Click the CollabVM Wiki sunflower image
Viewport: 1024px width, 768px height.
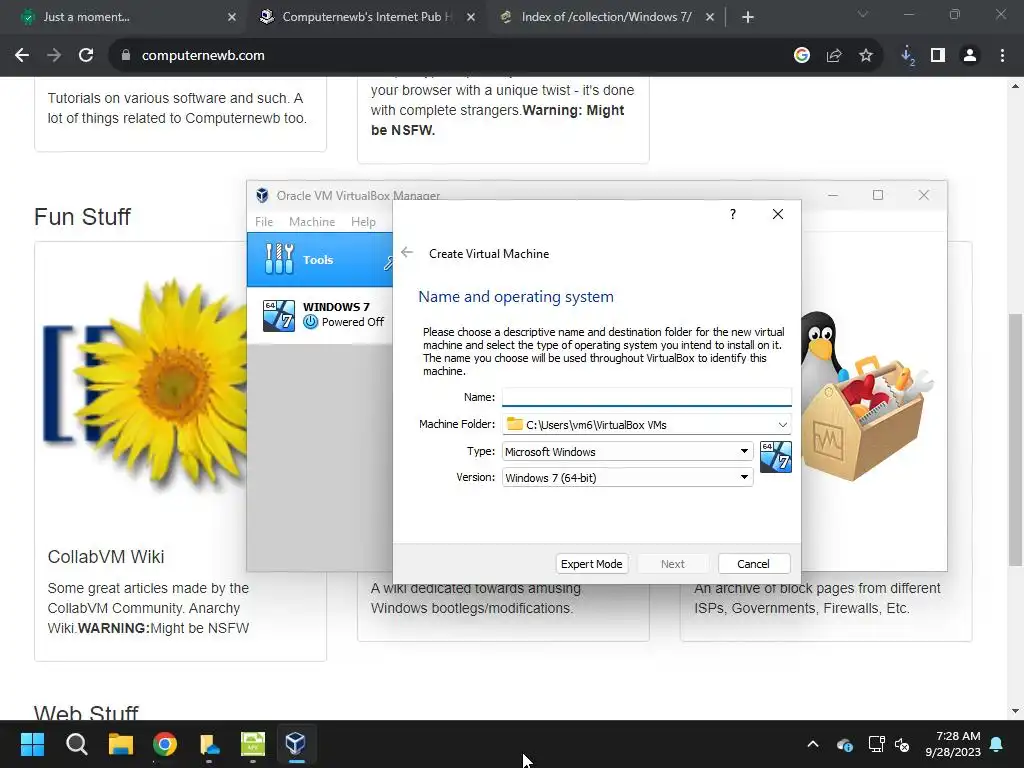pyautogui.click(x=144, y=385)
